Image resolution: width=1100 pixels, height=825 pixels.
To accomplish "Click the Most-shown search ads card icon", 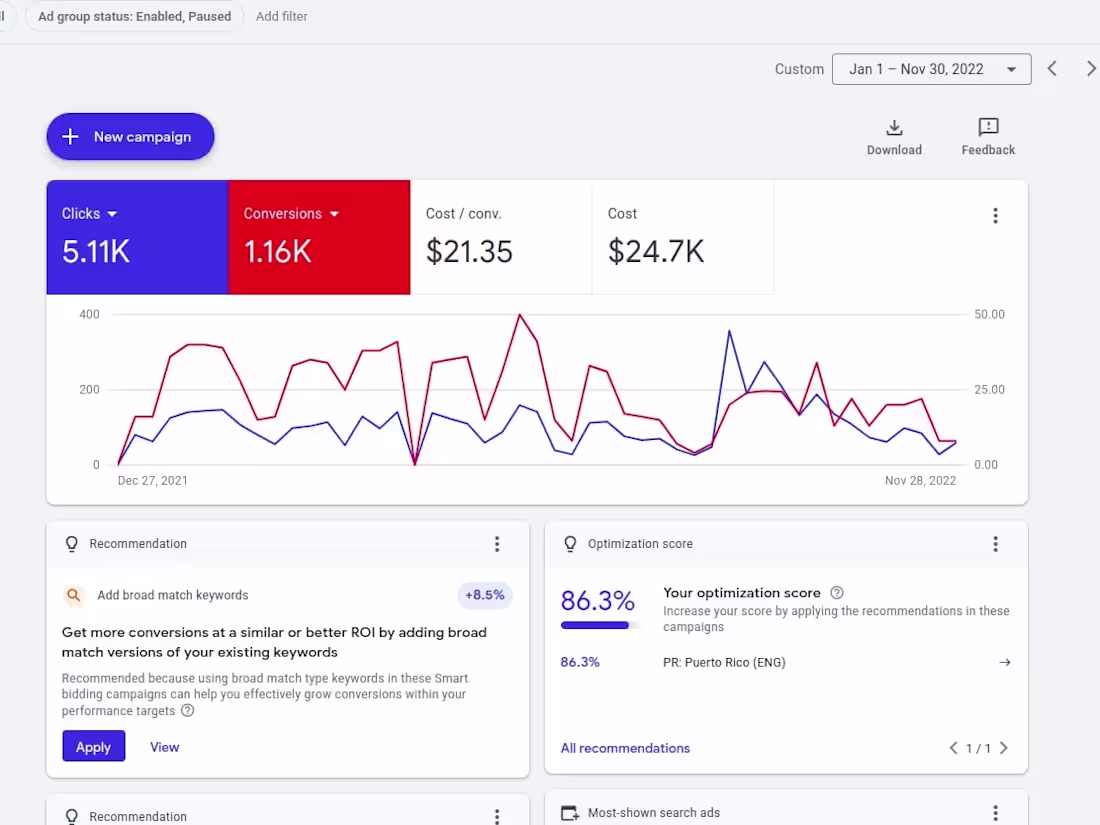I will (569, 813).
